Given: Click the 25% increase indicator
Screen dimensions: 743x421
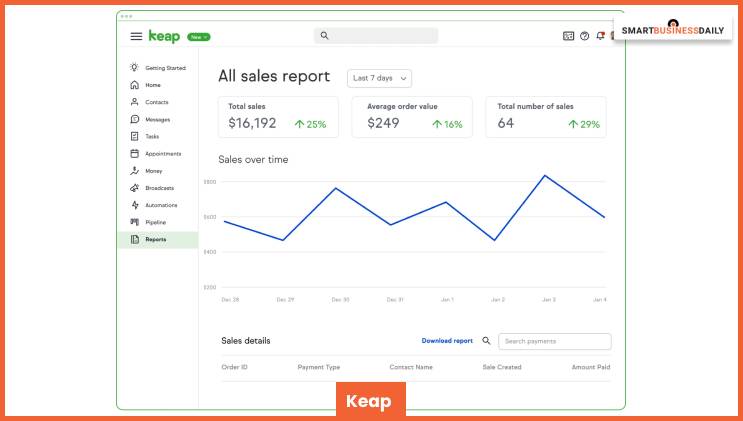Looking at the screenshot, I should (310, 124).
